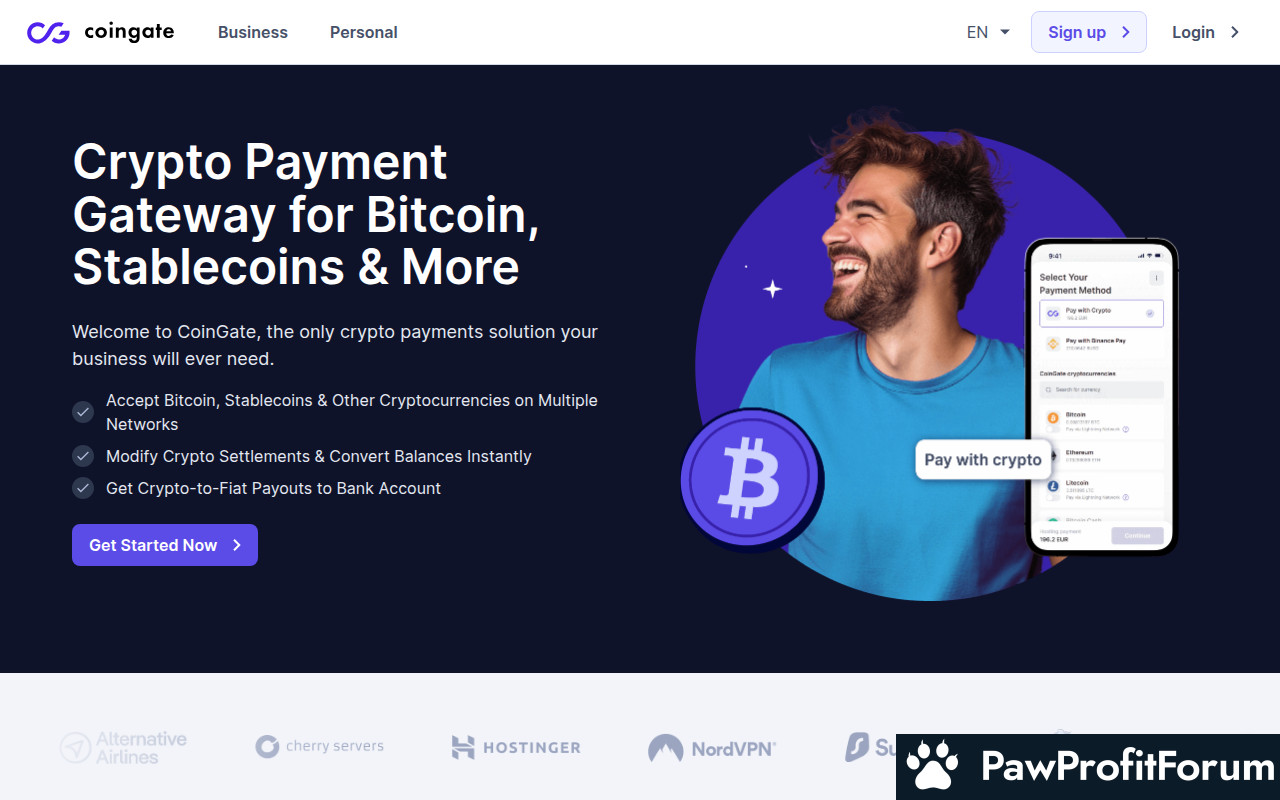
Task: Click the cherry servers logo
Action: [319, 746]
